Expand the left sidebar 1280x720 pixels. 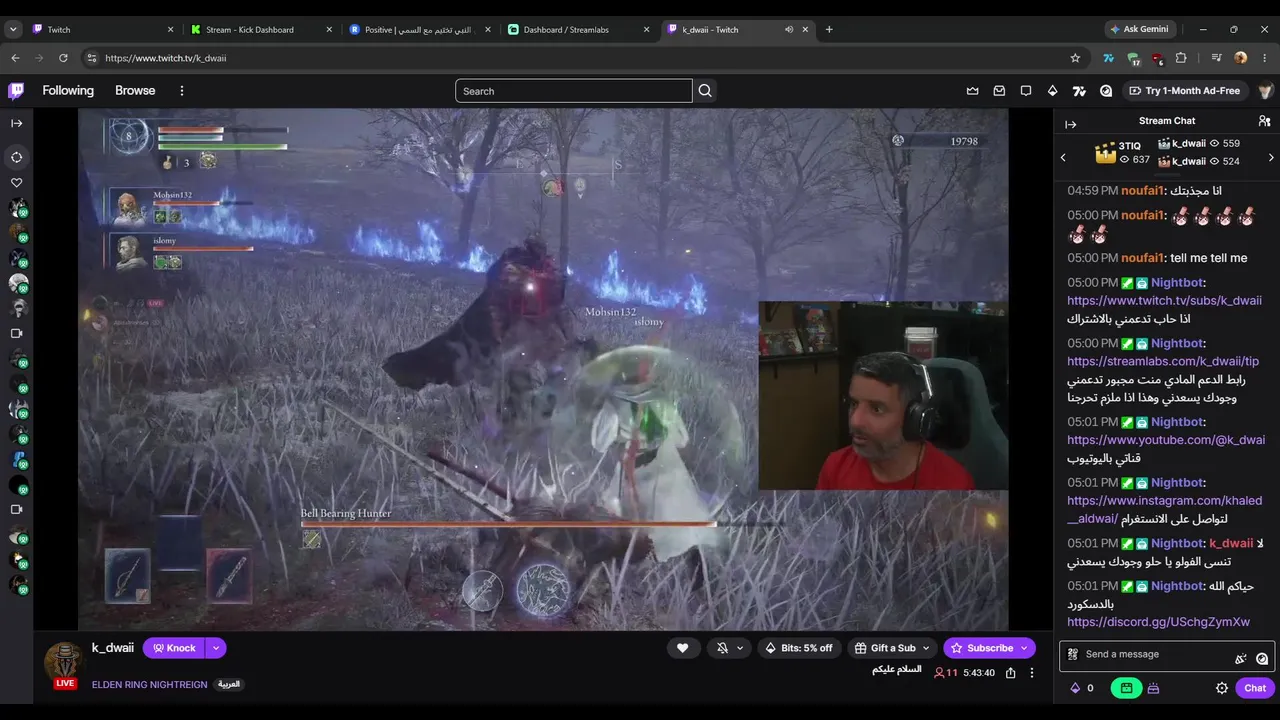click(x=16, y=124)
